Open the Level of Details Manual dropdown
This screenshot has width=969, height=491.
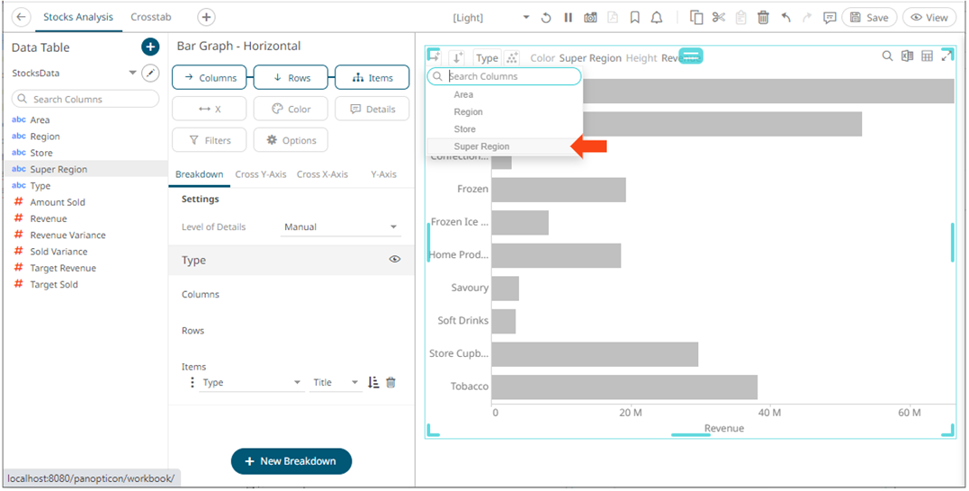click(340, 227)
